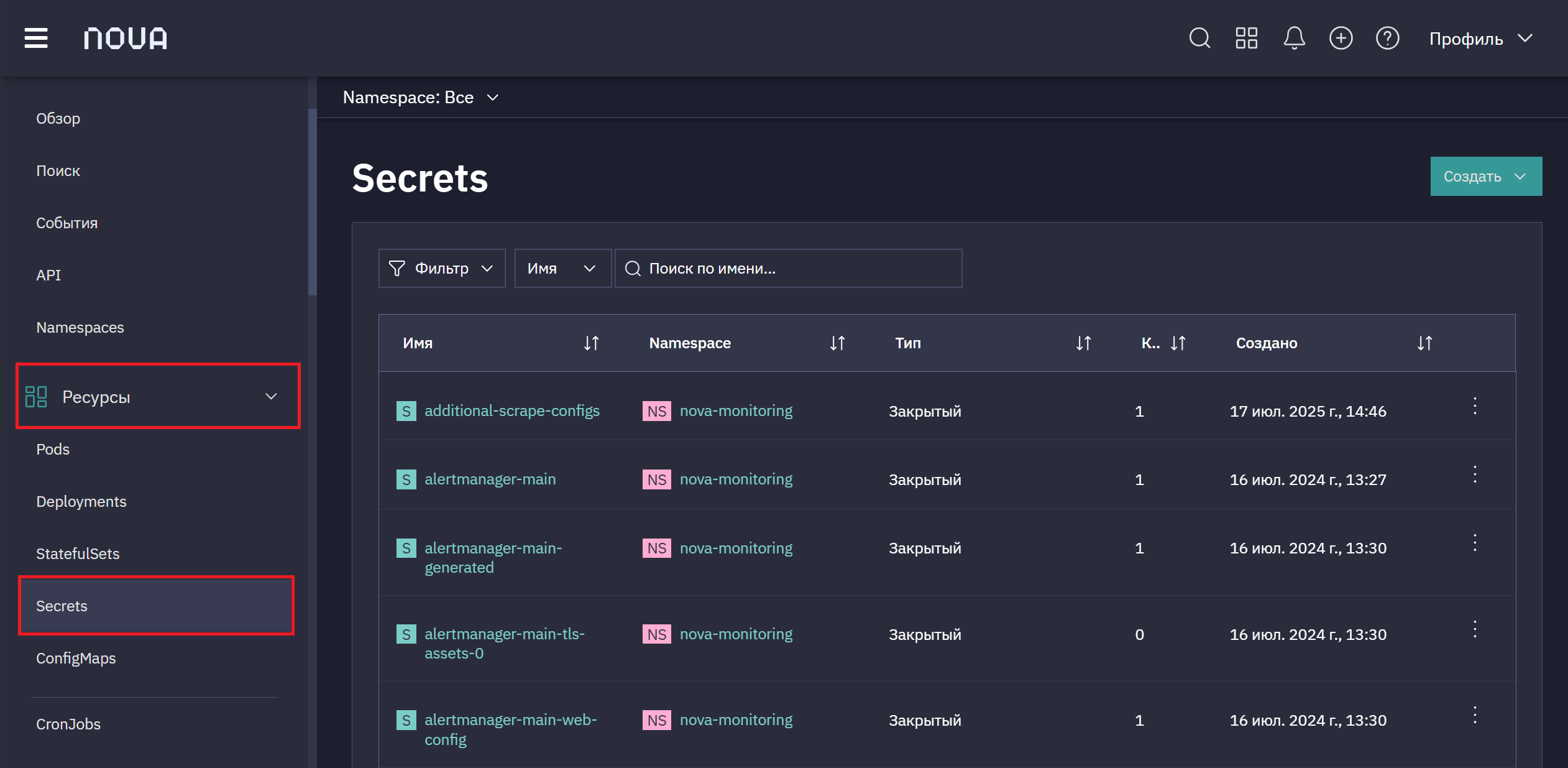Open the Создать button menu
The image size is (1568, 768).
1486,177
